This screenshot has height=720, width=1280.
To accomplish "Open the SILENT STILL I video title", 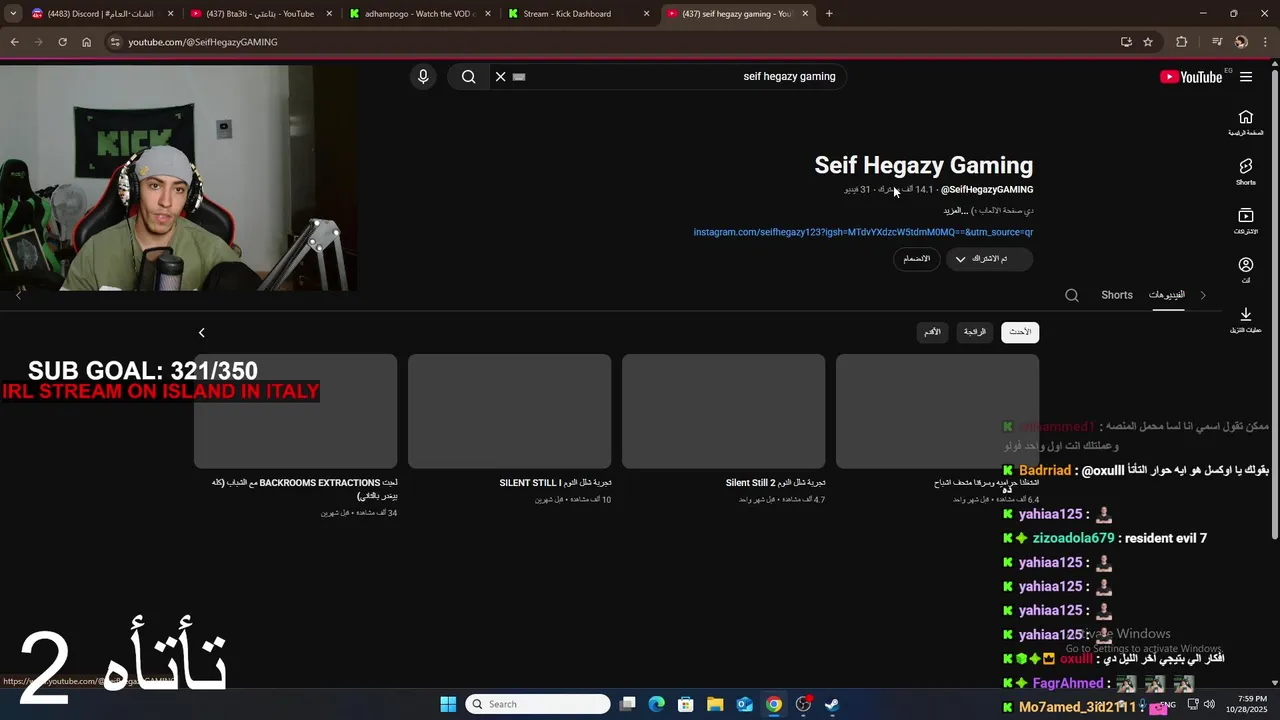I will 555,483.
